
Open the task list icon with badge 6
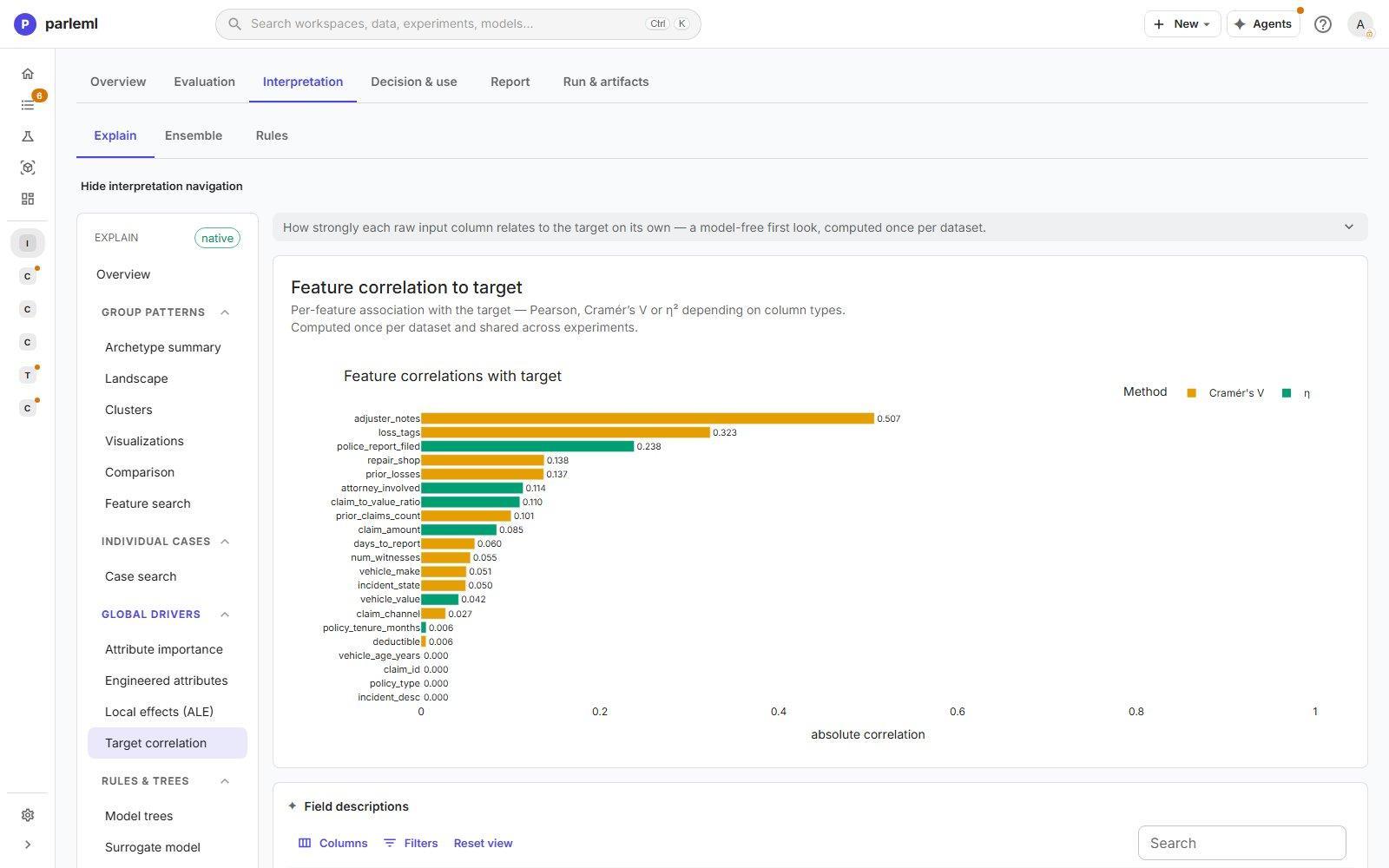28,105
